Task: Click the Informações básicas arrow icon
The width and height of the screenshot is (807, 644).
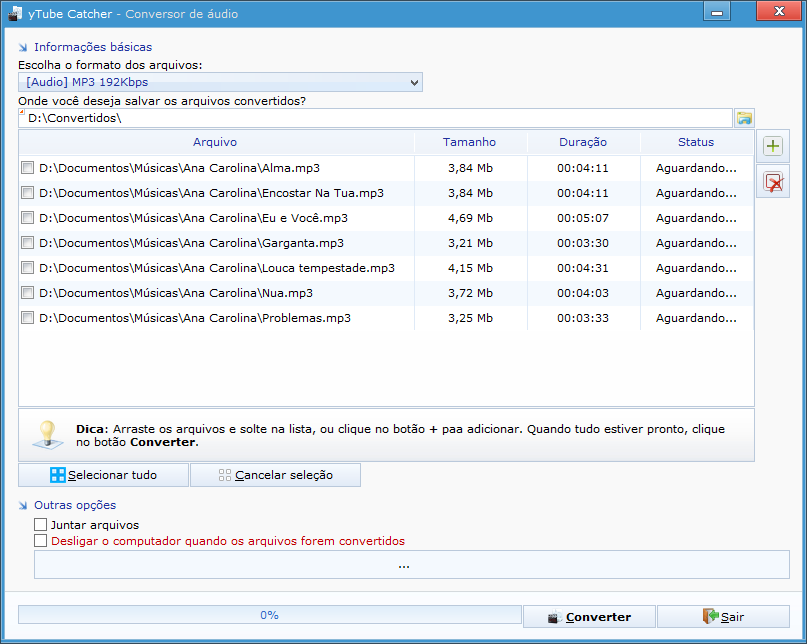Action: point(23,47)
